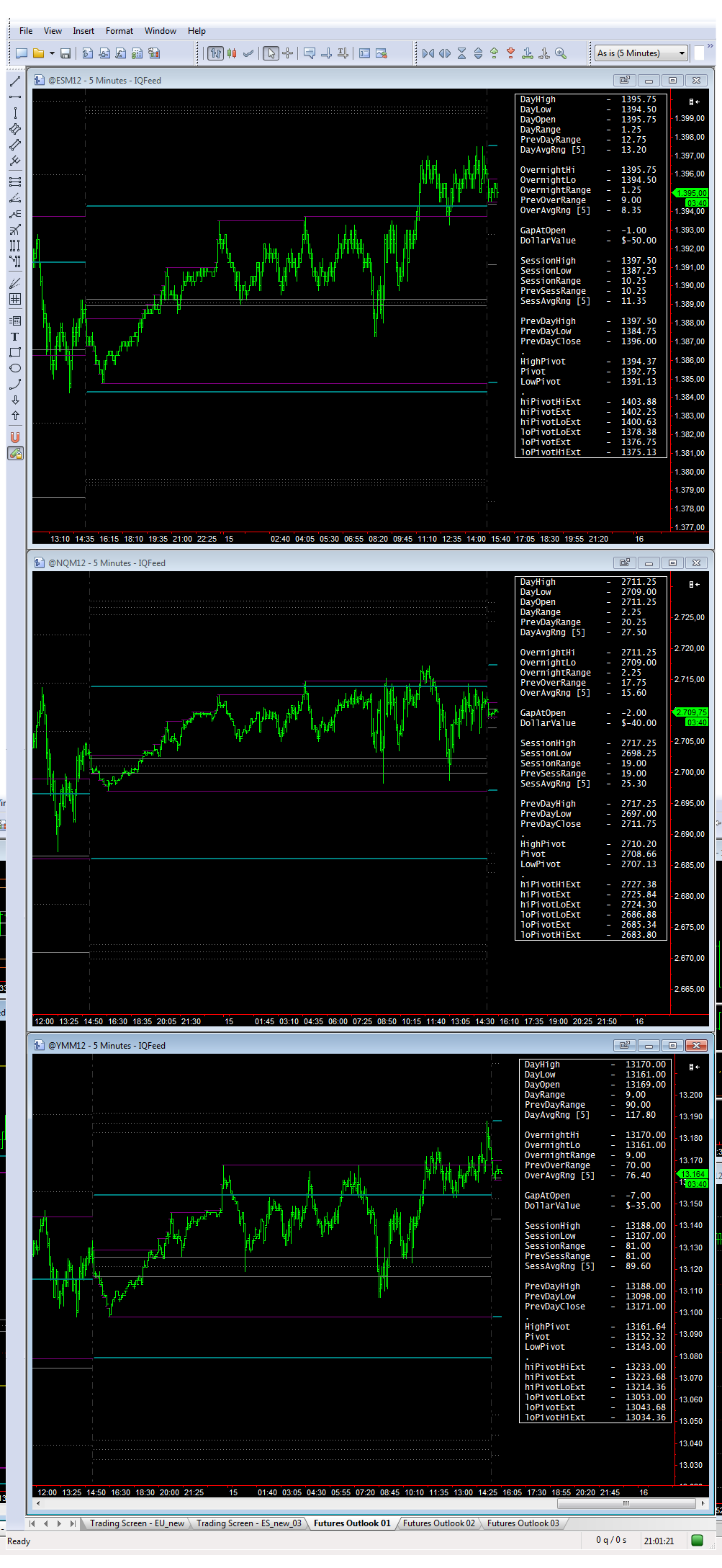Select the Horizontal Line drawing tool
The height and width of the screenshot is (1568, 722).
point(14,97)
